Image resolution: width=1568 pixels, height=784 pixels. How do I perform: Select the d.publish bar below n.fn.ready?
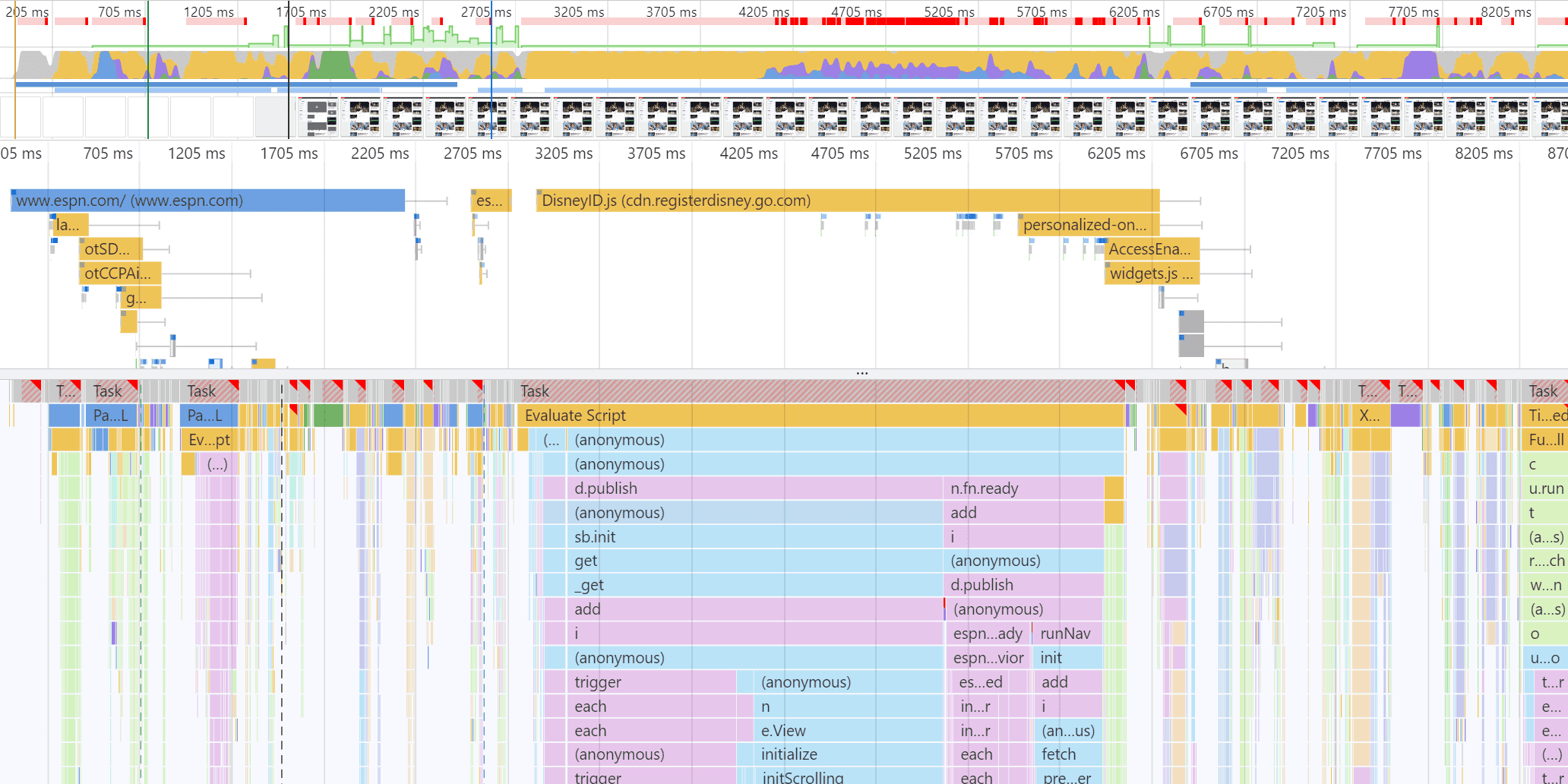point(1023,585)
